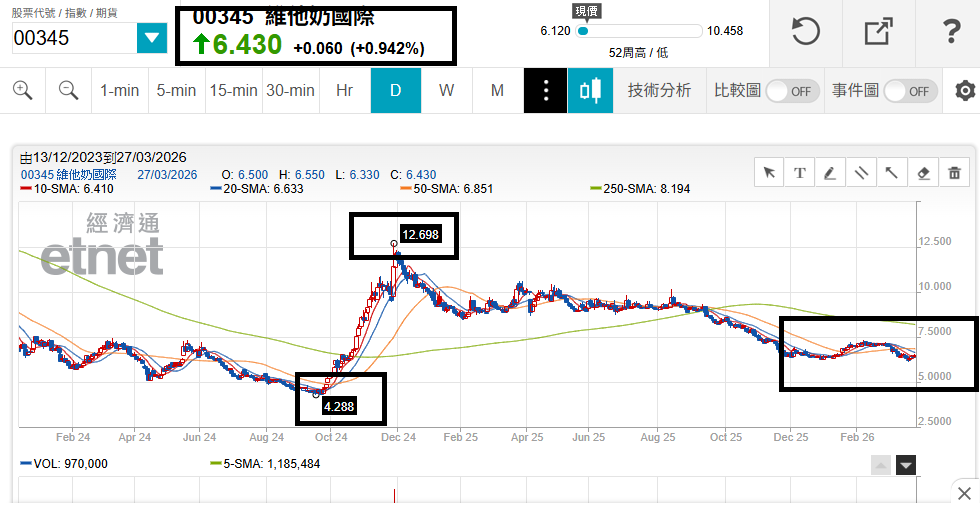Click the trash delete all drawings icon
The width and height of the screenshot is (980, 524).
point(954,173)
